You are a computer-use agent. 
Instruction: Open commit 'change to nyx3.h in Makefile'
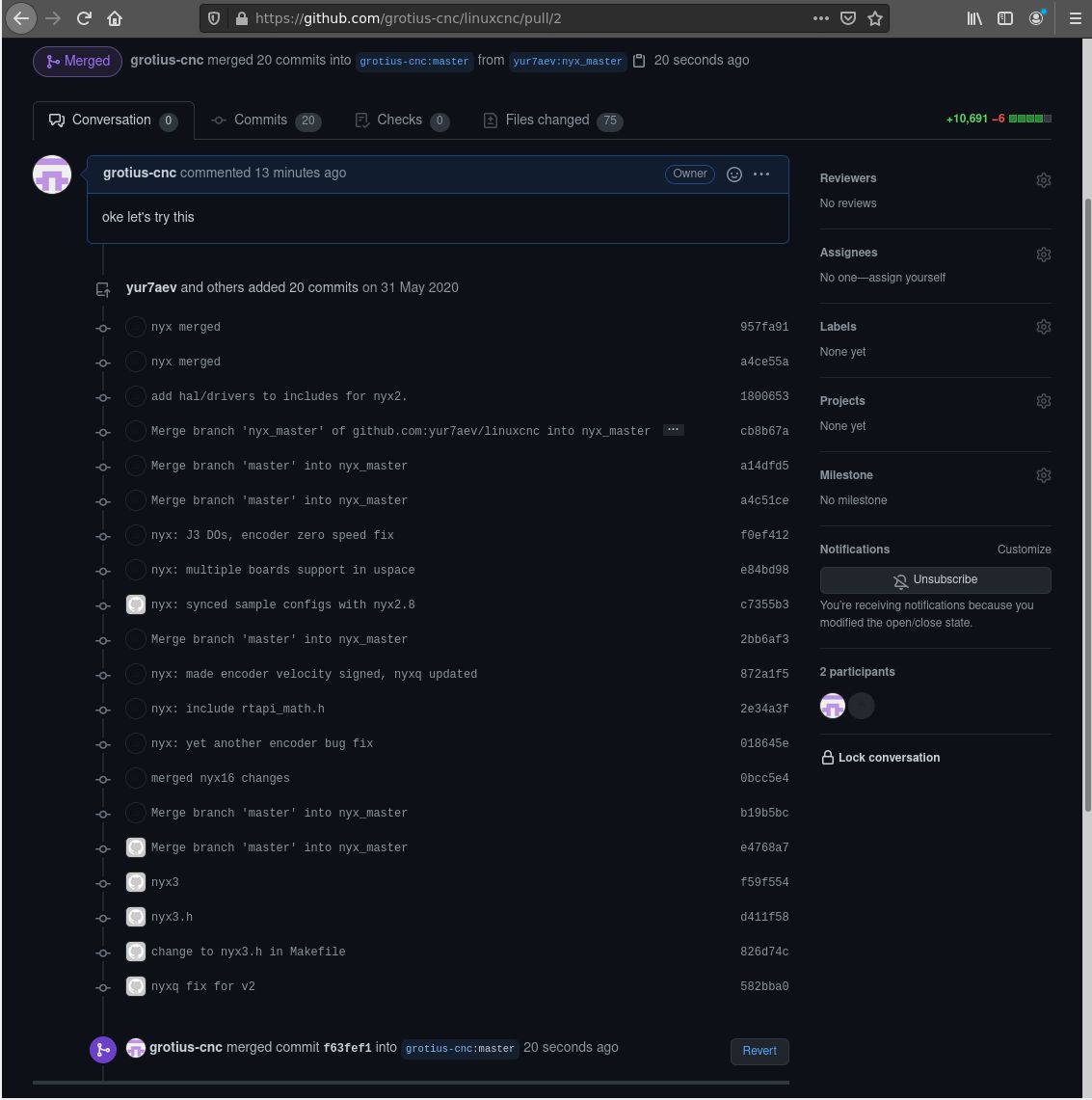[249, 952]
